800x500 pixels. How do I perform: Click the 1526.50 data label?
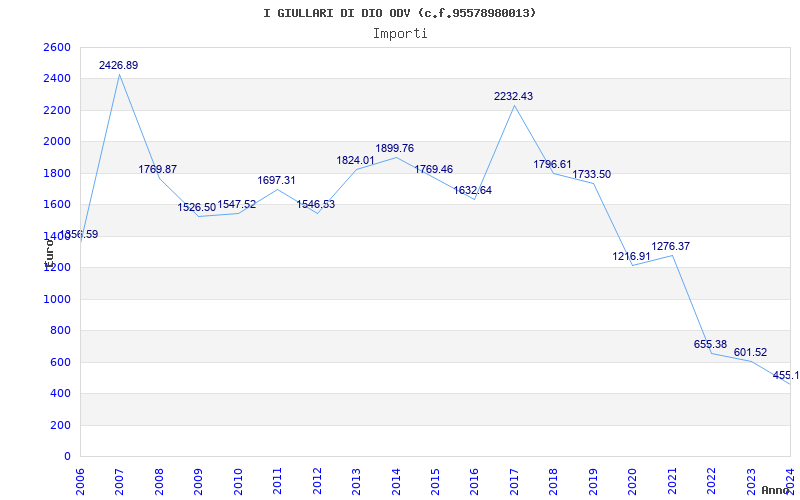pos(197,208)
